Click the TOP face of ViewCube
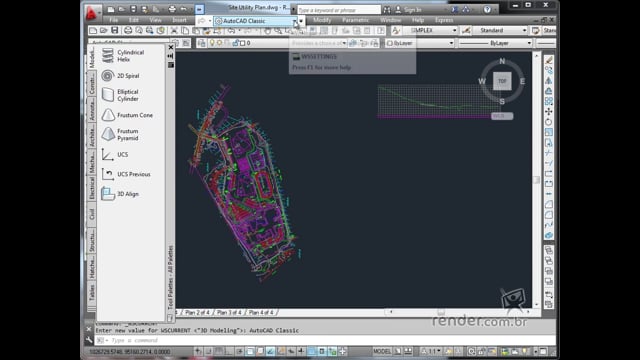Viewport: 640px width, 360px height. [502, 81]
